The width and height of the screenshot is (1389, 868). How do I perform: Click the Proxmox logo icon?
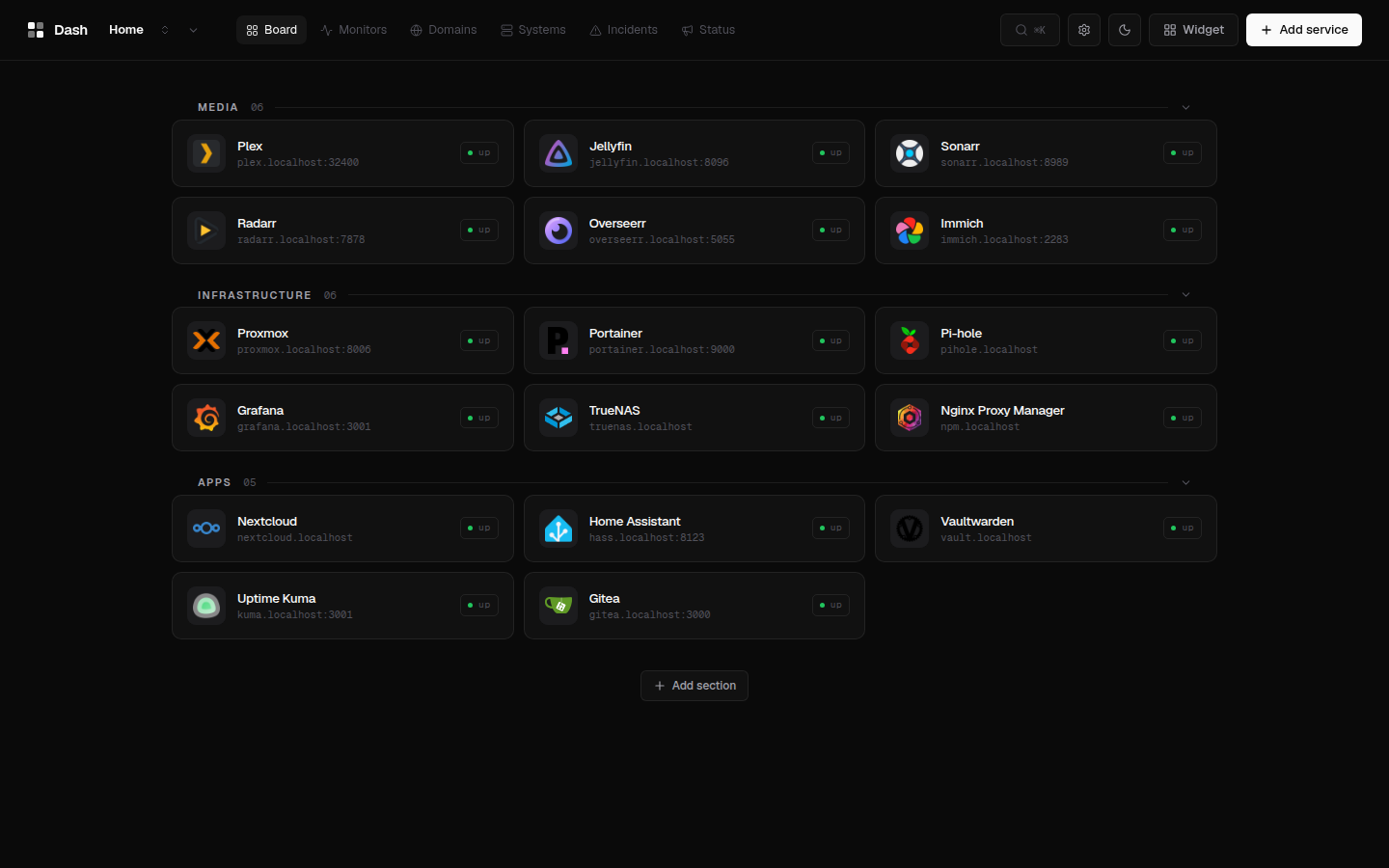[206, 340]
